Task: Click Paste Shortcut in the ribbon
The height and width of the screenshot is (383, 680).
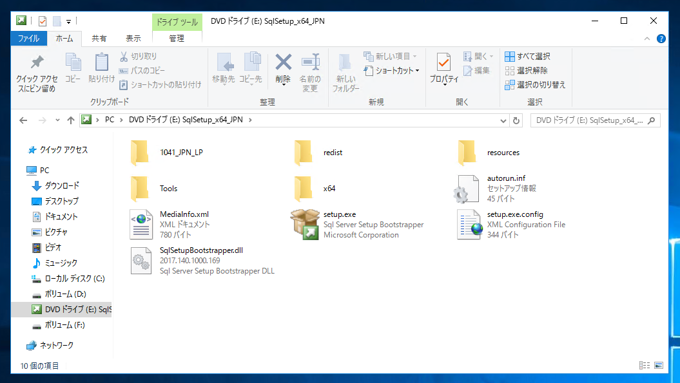Action: coord(160,85)
